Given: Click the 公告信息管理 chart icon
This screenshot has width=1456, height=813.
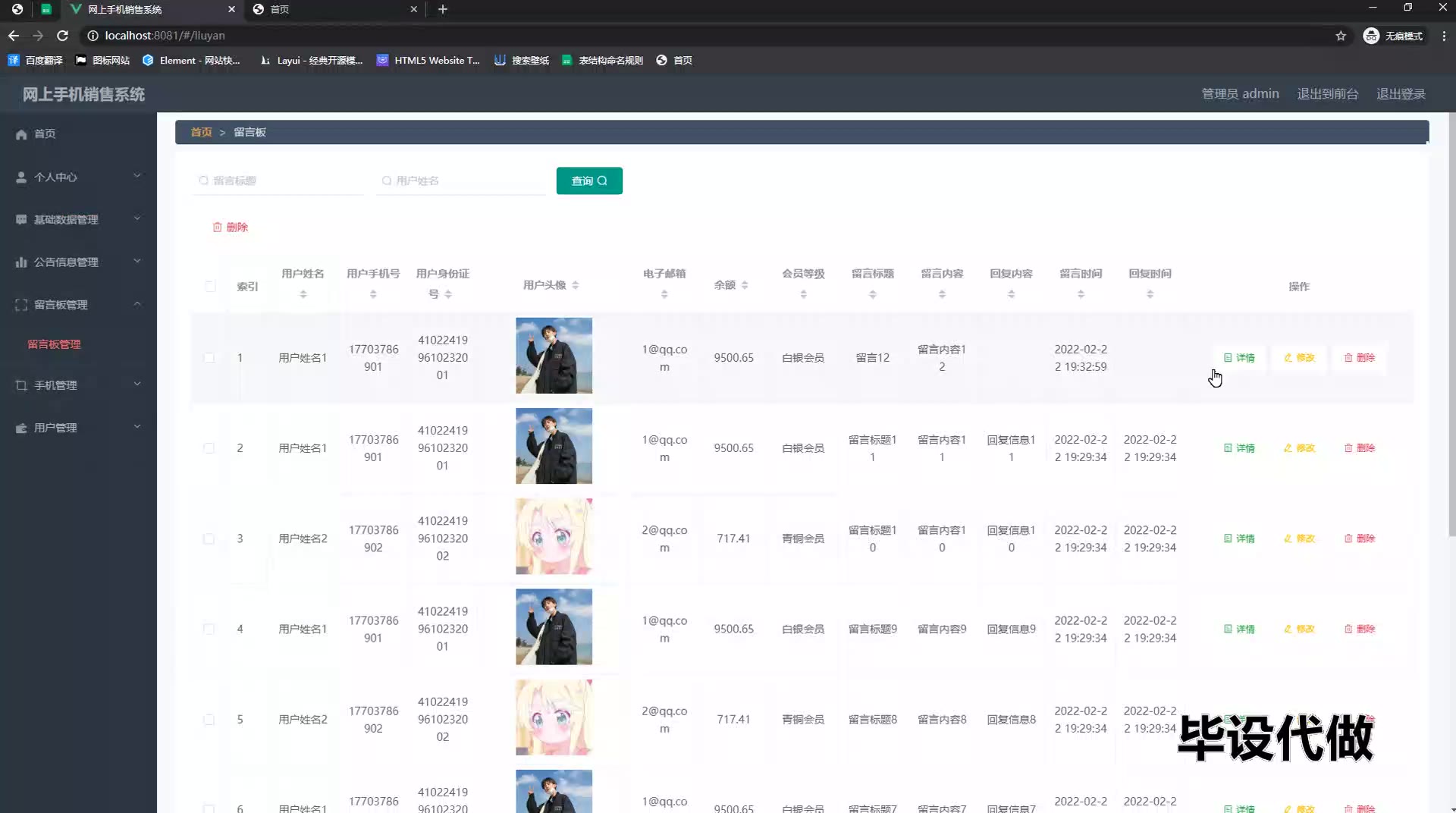Looking at the screenshot, I should [21, 262].
